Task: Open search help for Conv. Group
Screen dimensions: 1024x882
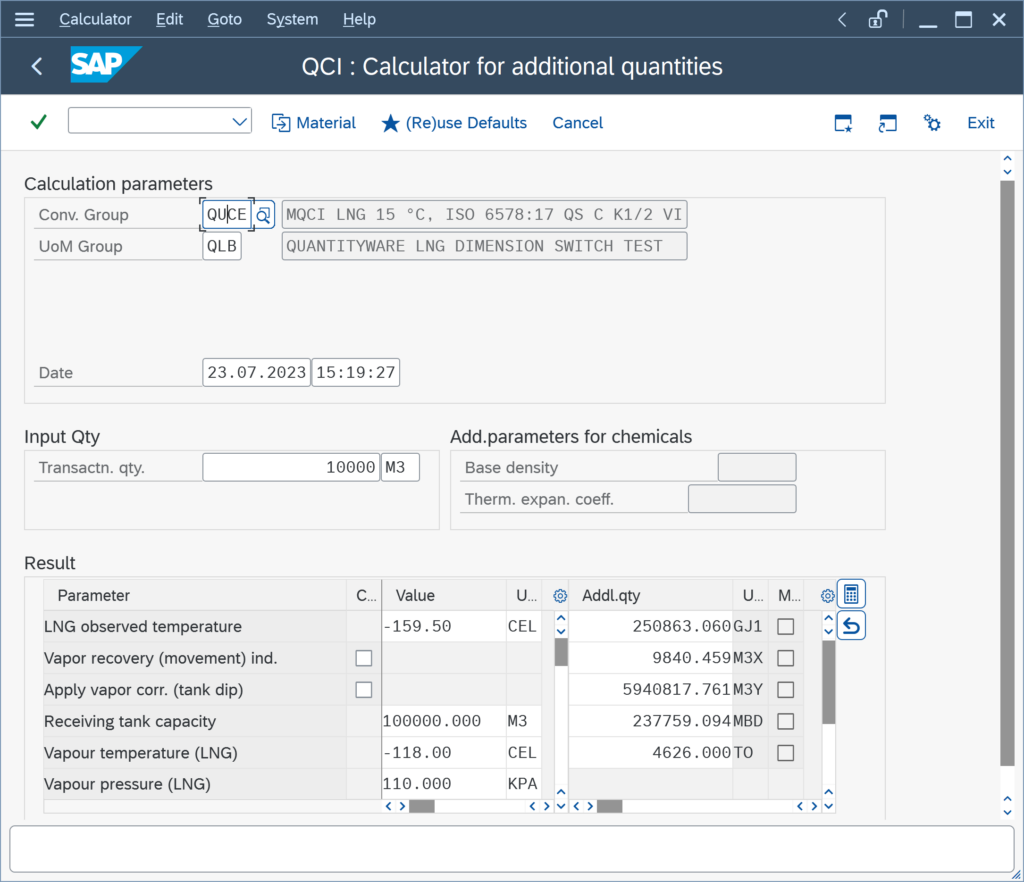Action: coord(263,215)
